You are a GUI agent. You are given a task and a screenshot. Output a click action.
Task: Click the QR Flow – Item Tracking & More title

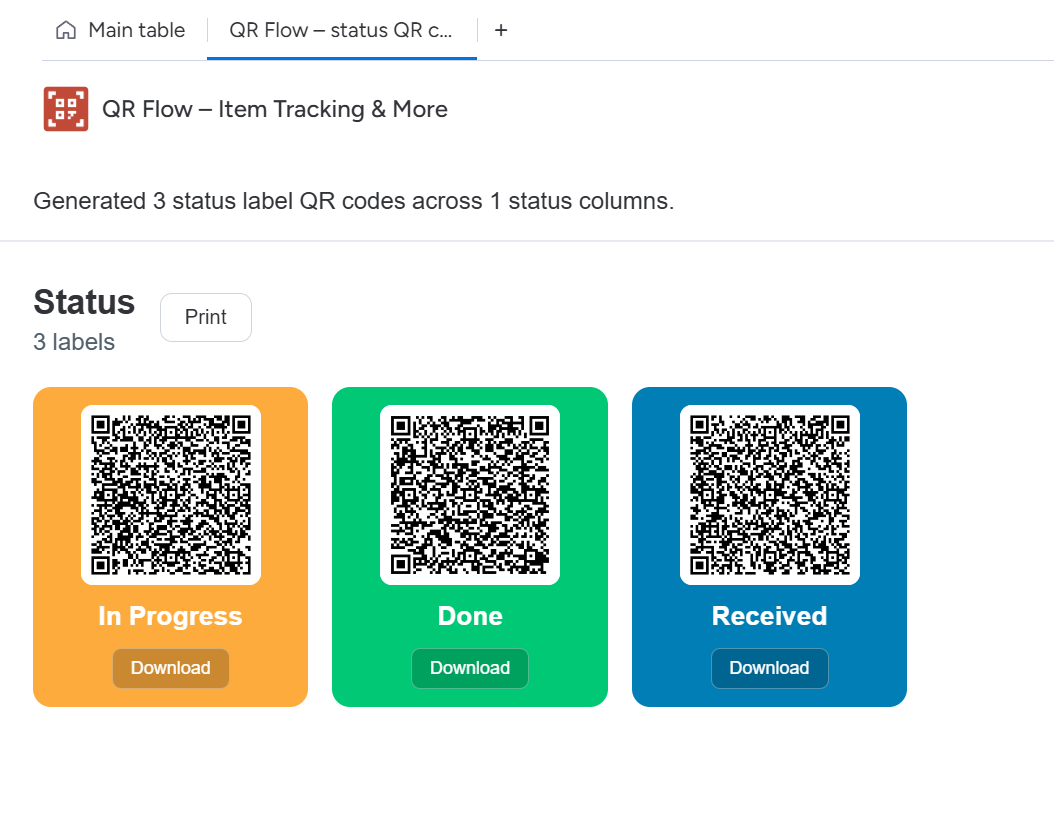275,109
